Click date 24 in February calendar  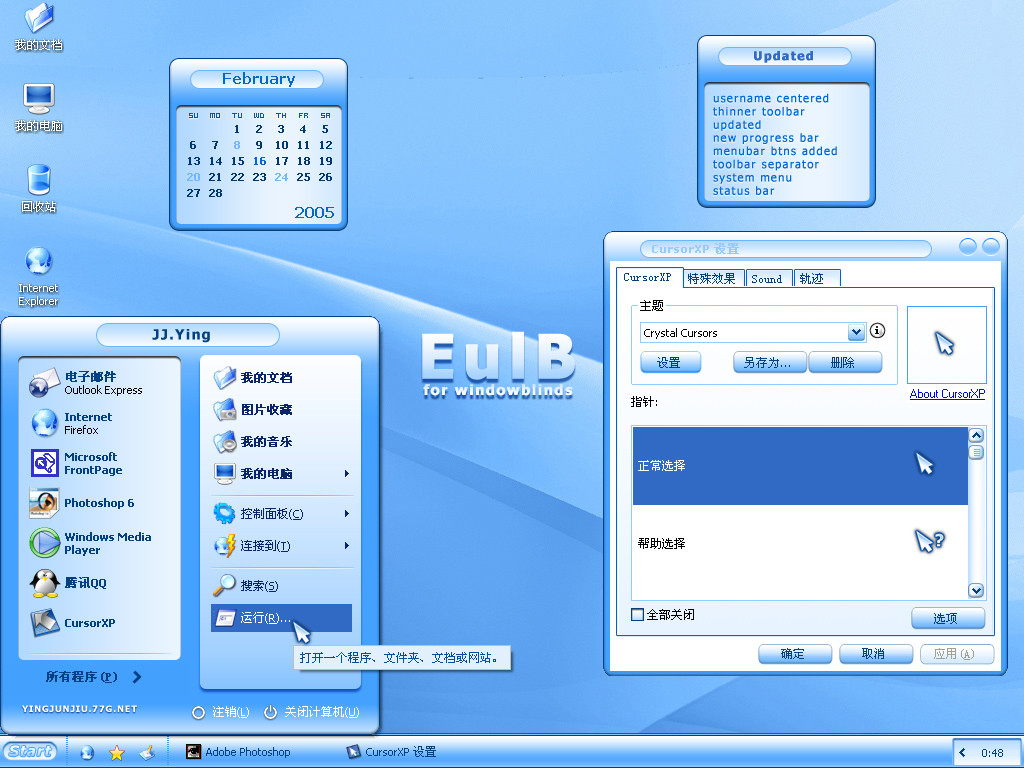(281, 177)
